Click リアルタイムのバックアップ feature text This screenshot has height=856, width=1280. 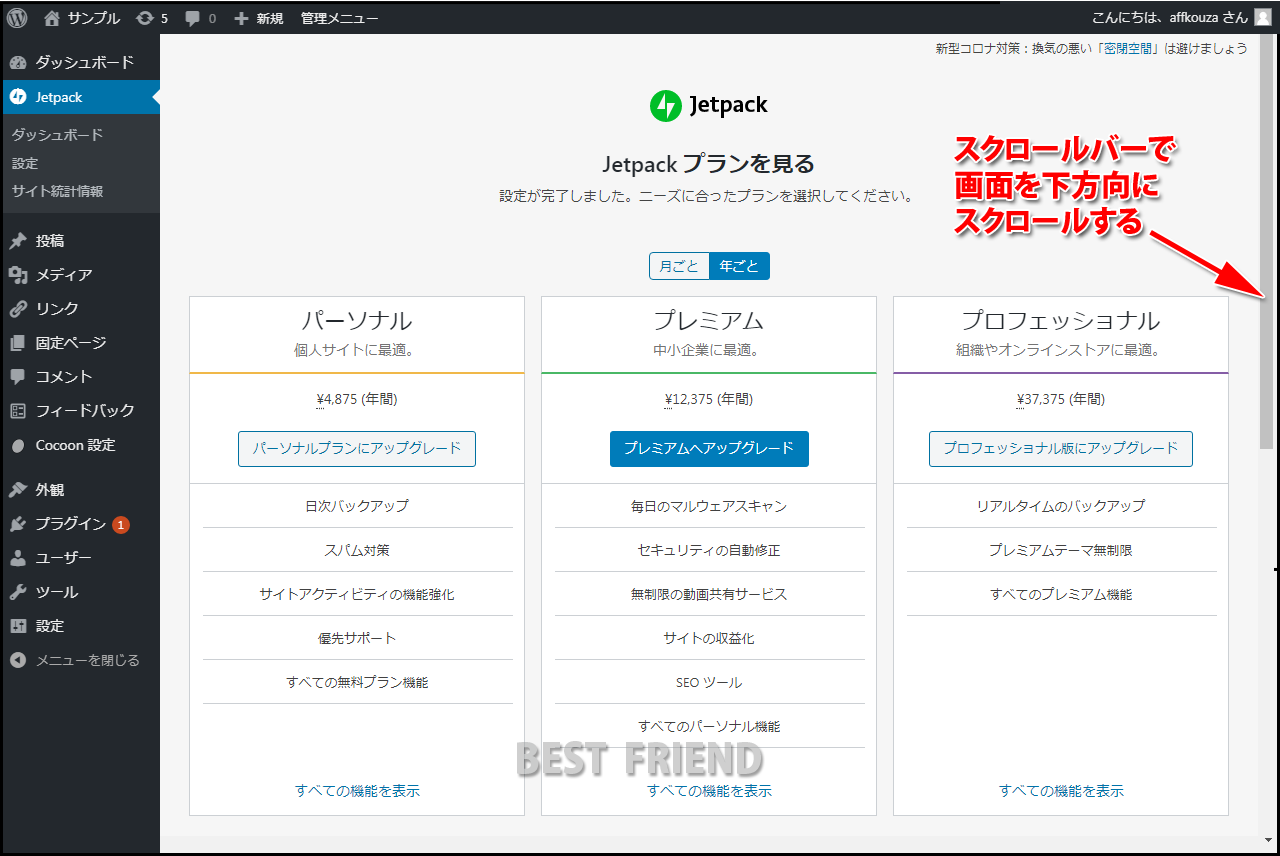point(1061,506)
